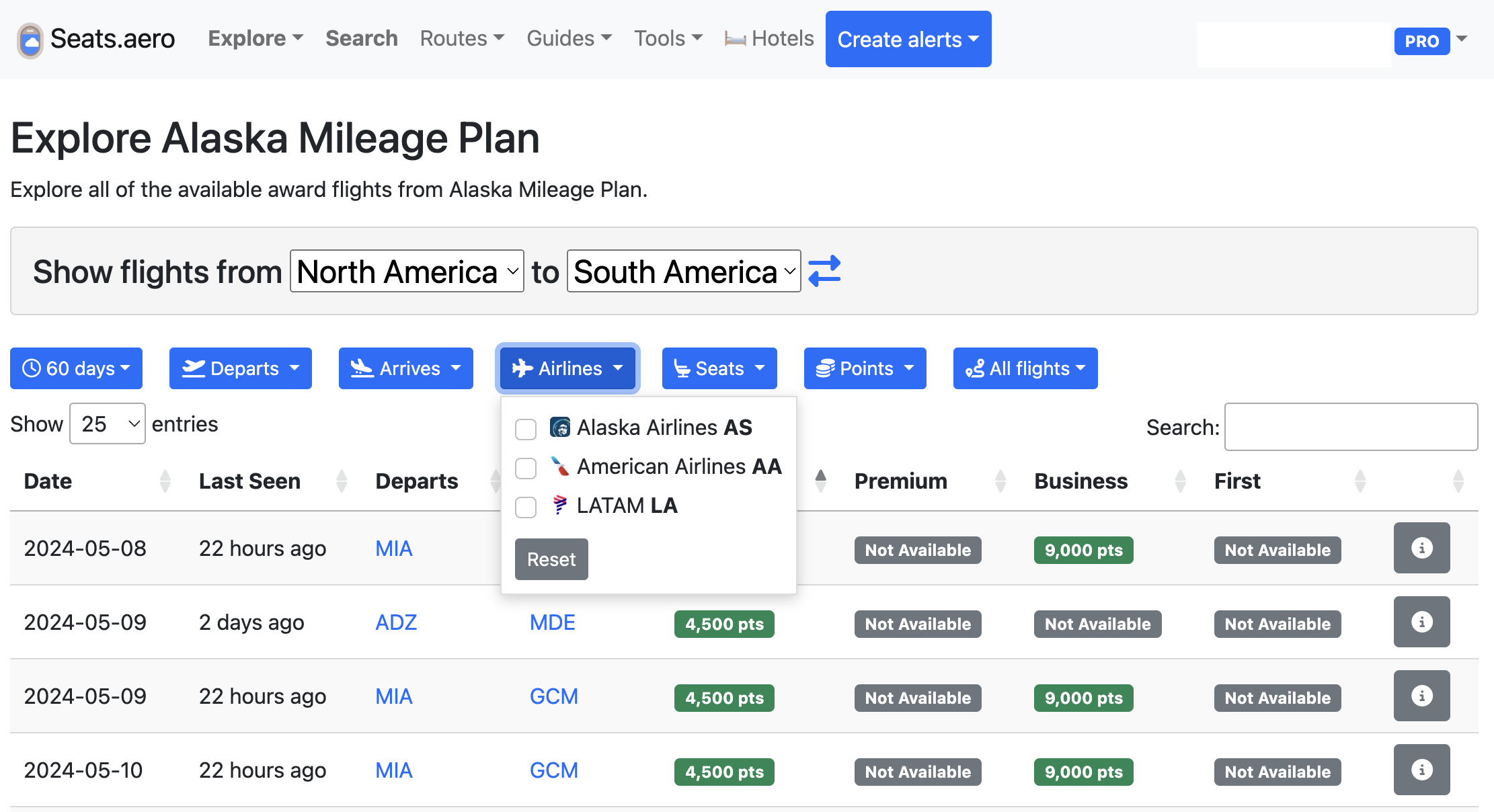
Task: Click First Not Available in 2024-05-08 row
Action: (x=1277, y=550)
